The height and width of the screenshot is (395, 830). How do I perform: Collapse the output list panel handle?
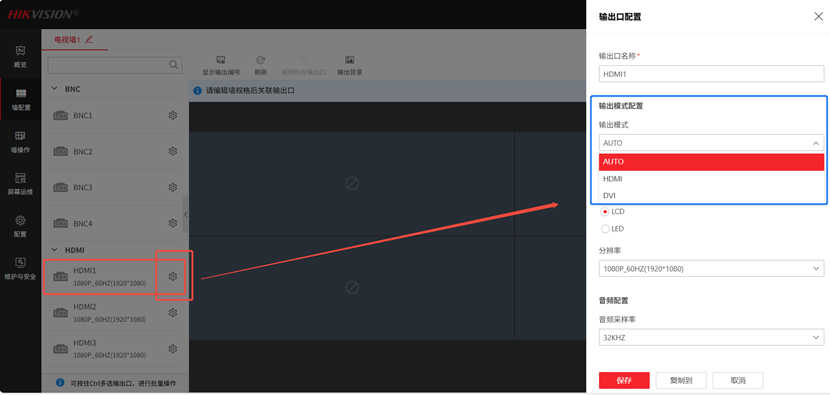click(185, 214)
